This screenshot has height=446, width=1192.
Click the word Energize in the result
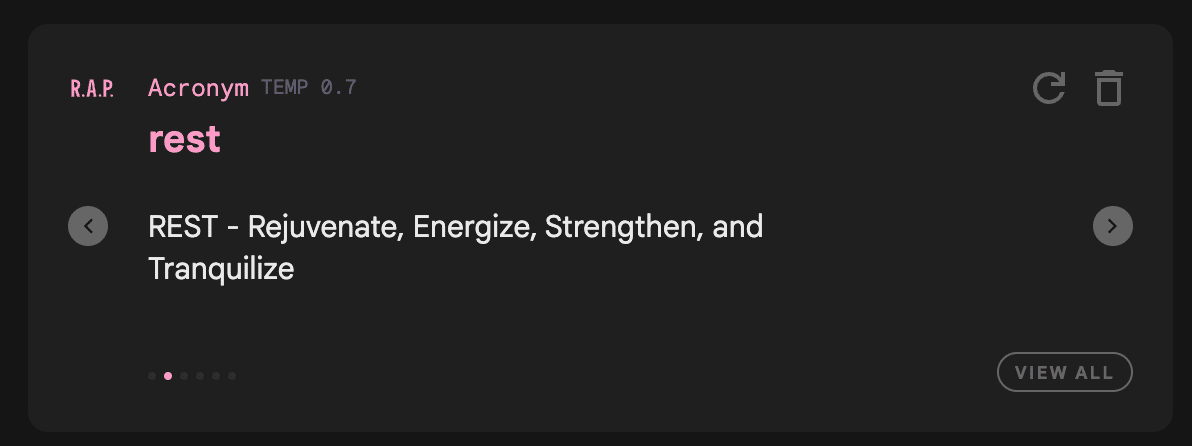coord(475,227)
